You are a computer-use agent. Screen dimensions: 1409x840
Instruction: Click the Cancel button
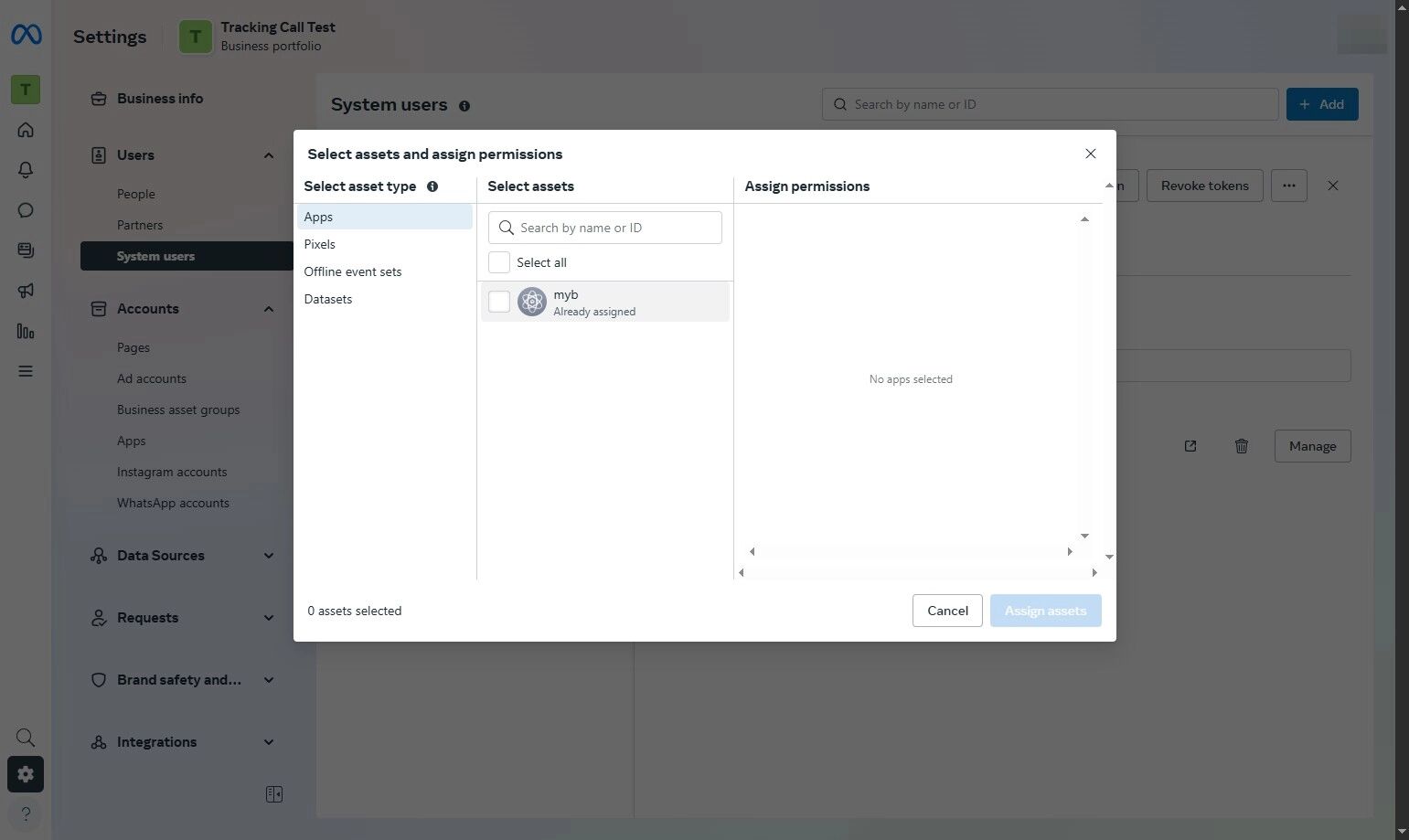[x=947, y=611]
